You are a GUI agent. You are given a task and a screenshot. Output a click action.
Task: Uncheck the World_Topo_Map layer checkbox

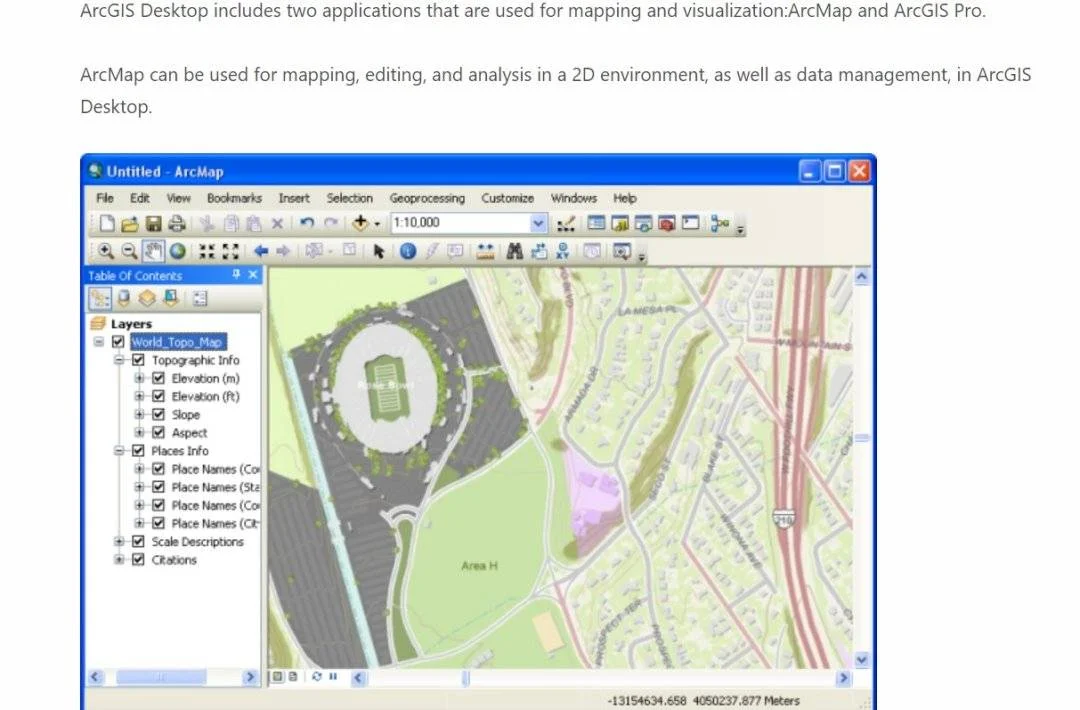118,342
